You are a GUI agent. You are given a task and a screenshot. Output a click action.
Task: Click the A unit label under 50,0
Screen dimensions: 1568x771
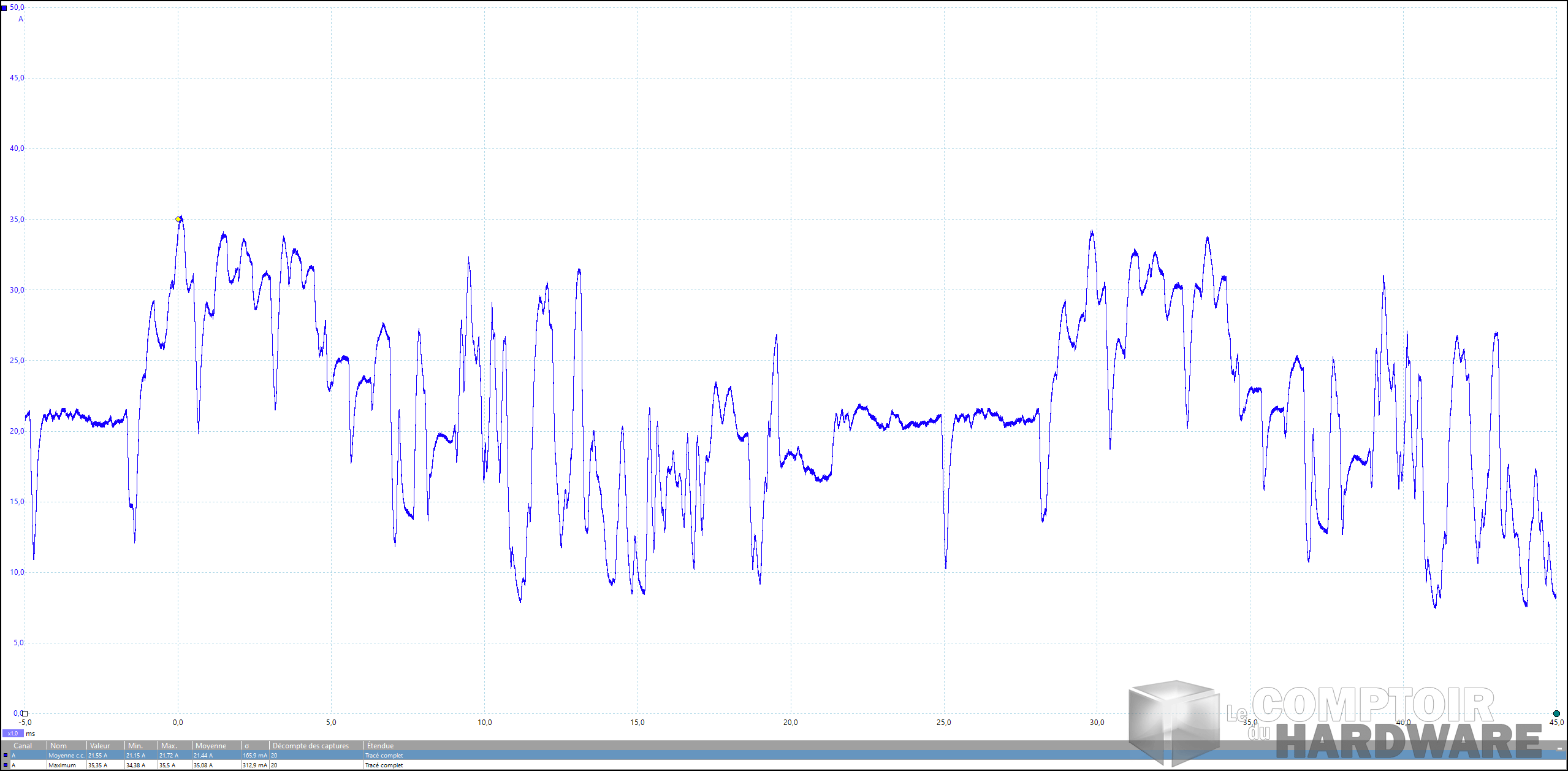coord(21,19)
